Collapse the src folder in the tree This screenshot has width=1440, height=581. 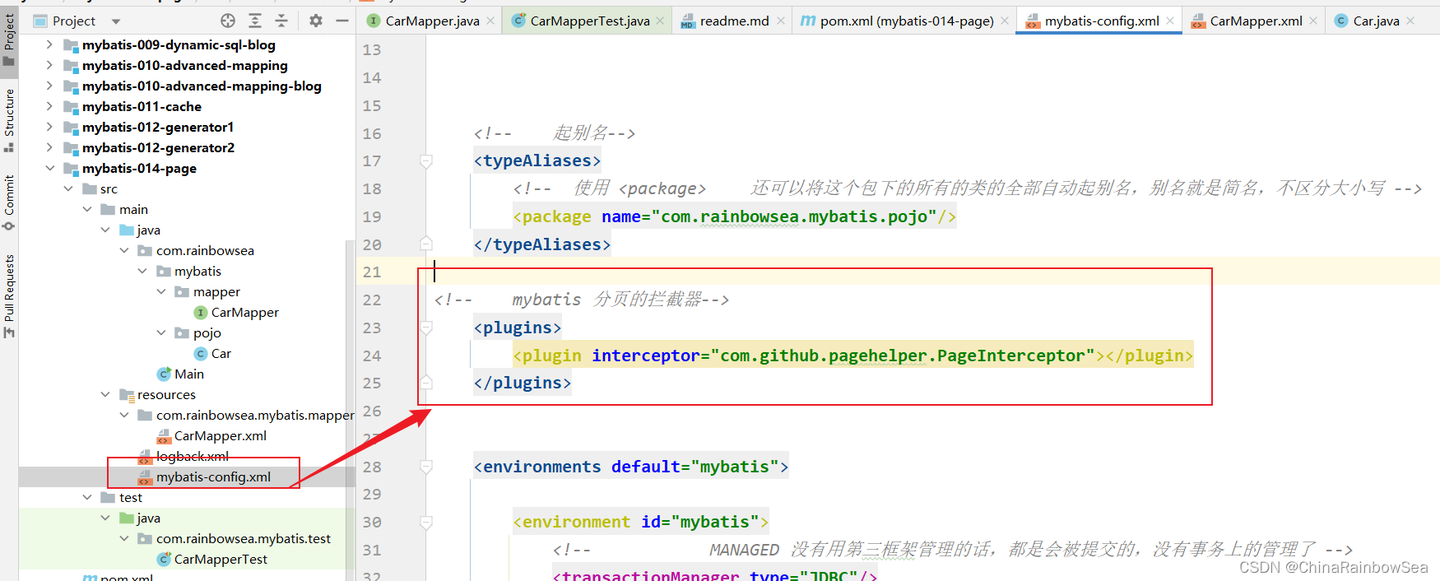68,188
